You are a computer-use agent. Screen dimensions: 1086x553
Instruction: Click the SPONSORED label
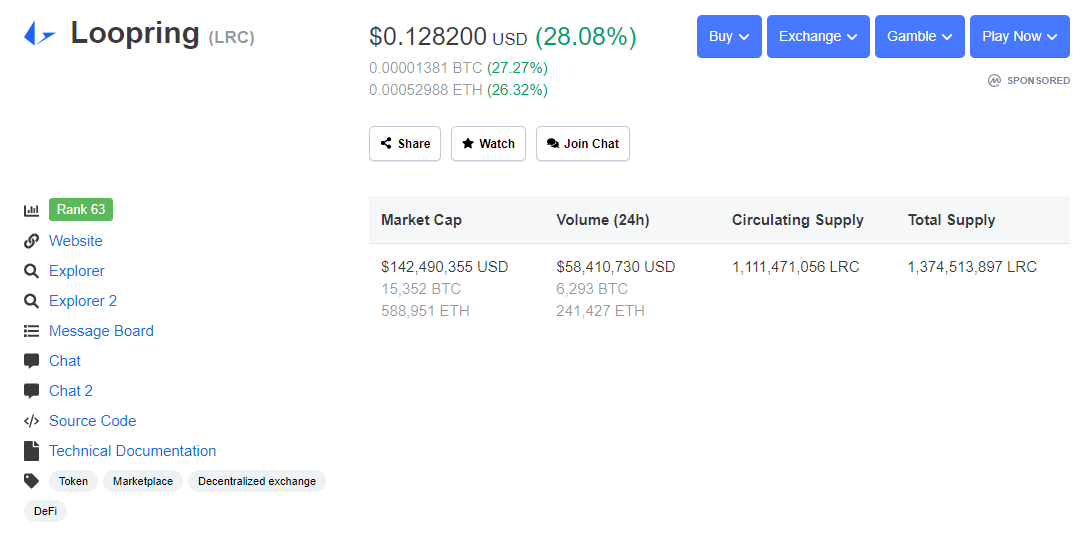[x=1038, y=80]
